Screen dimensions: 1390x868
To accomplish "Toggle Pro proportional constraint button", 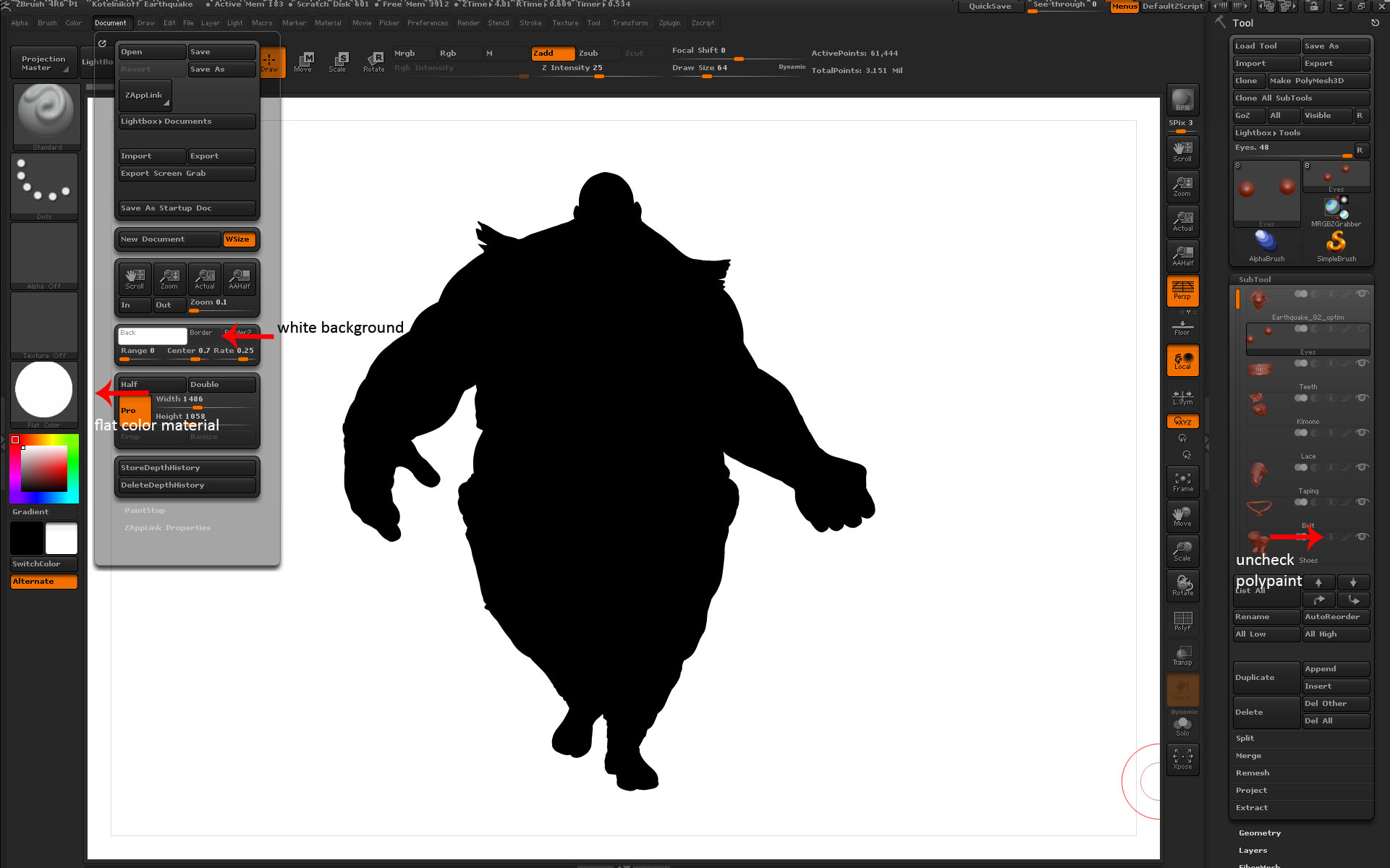I will click(x=135, y=411).
